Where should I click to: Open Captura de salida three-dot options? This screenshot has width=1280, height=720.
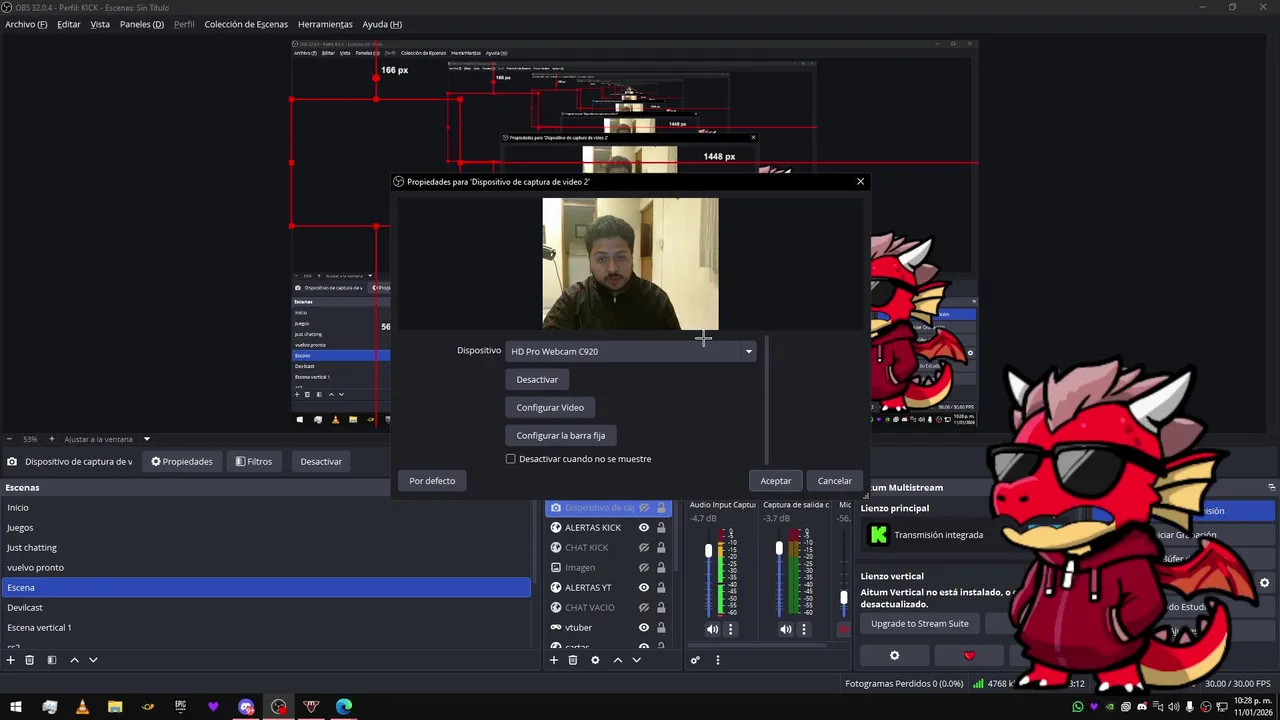pos(804,629)
